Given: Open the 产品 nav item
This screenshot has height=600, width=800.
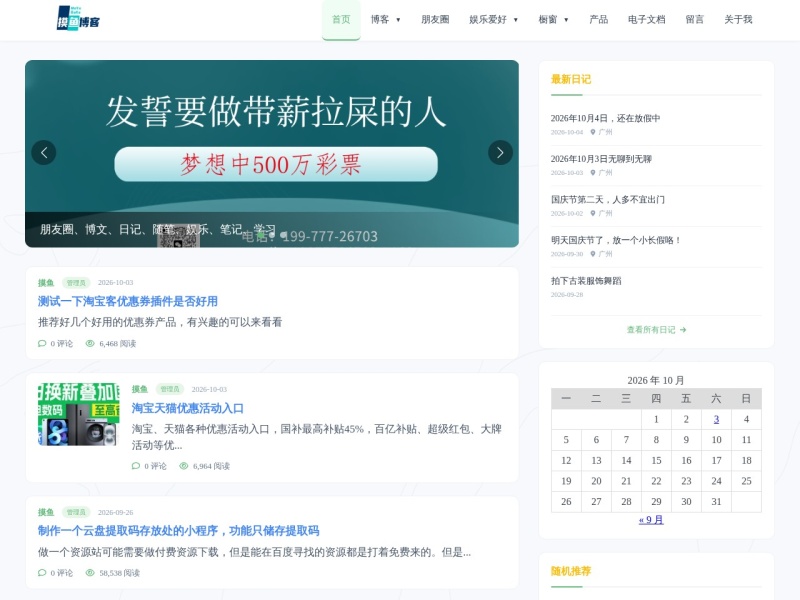Looking at the screenshot, I should [x=598, y=19].
